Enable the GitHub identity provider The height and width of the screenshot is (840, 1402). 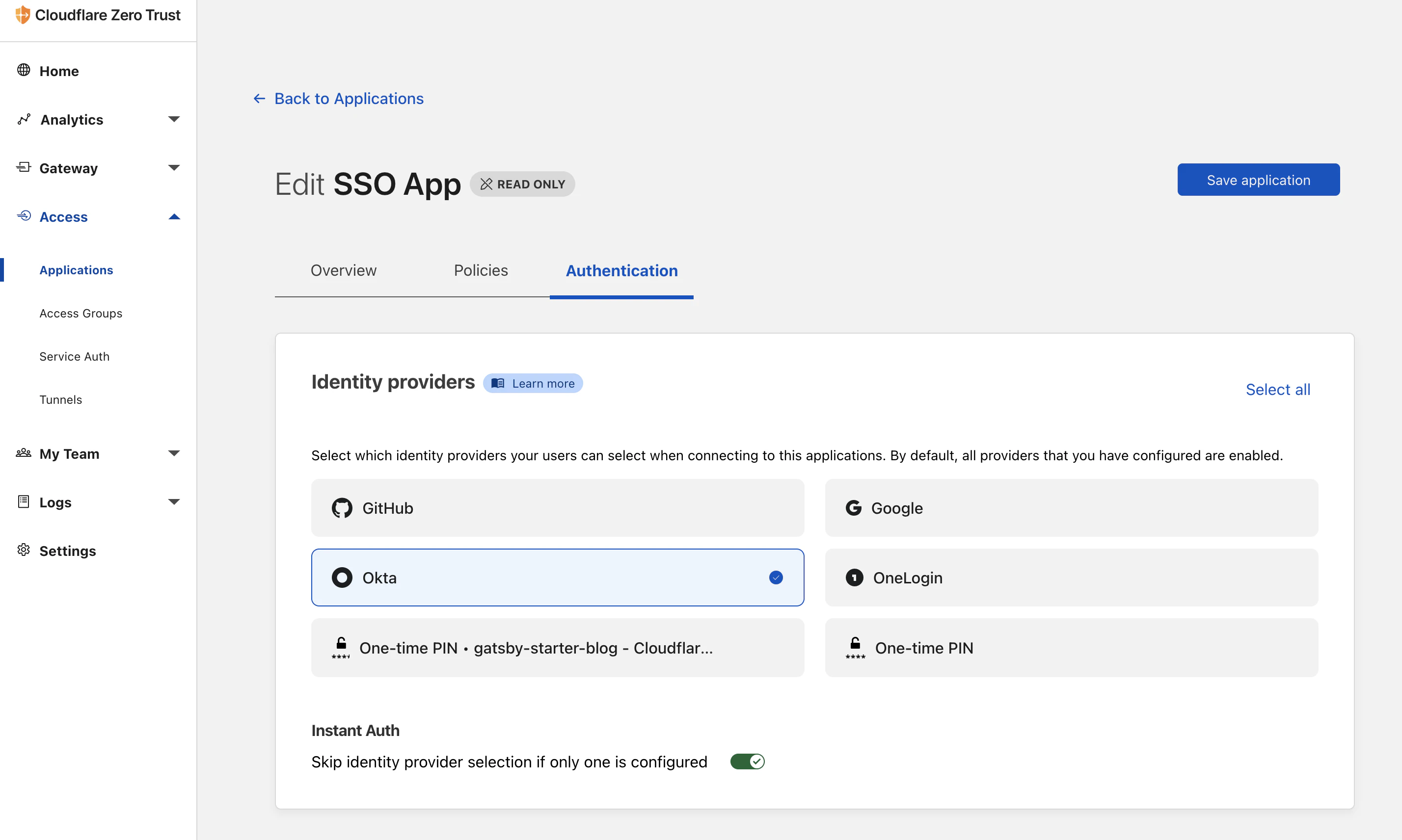click(558, 508)
